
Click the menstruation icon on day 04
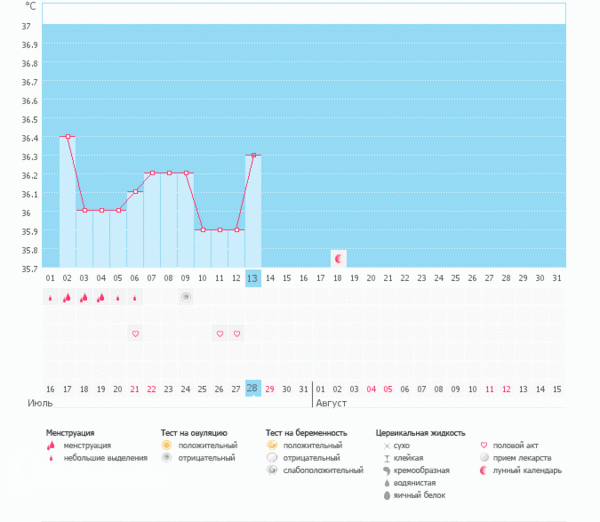pos(101,297)
